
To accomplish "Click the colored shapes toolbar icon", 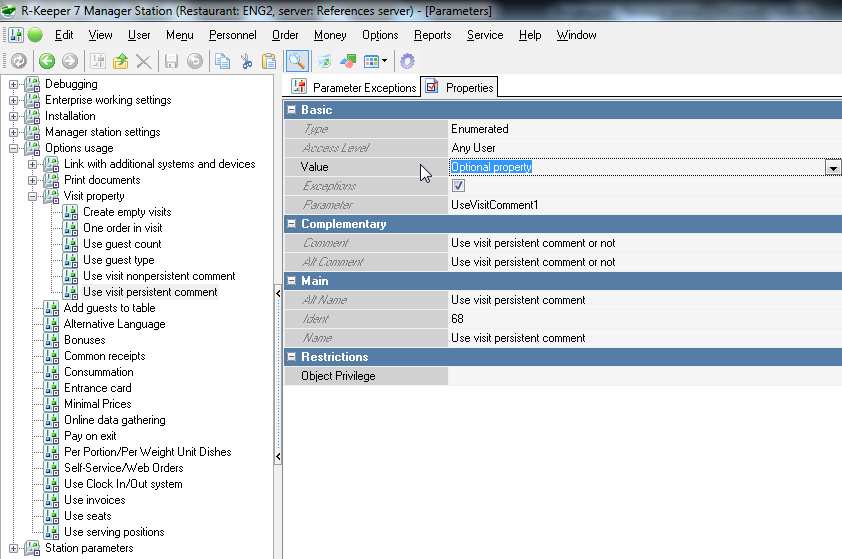I will pos(348,61).
